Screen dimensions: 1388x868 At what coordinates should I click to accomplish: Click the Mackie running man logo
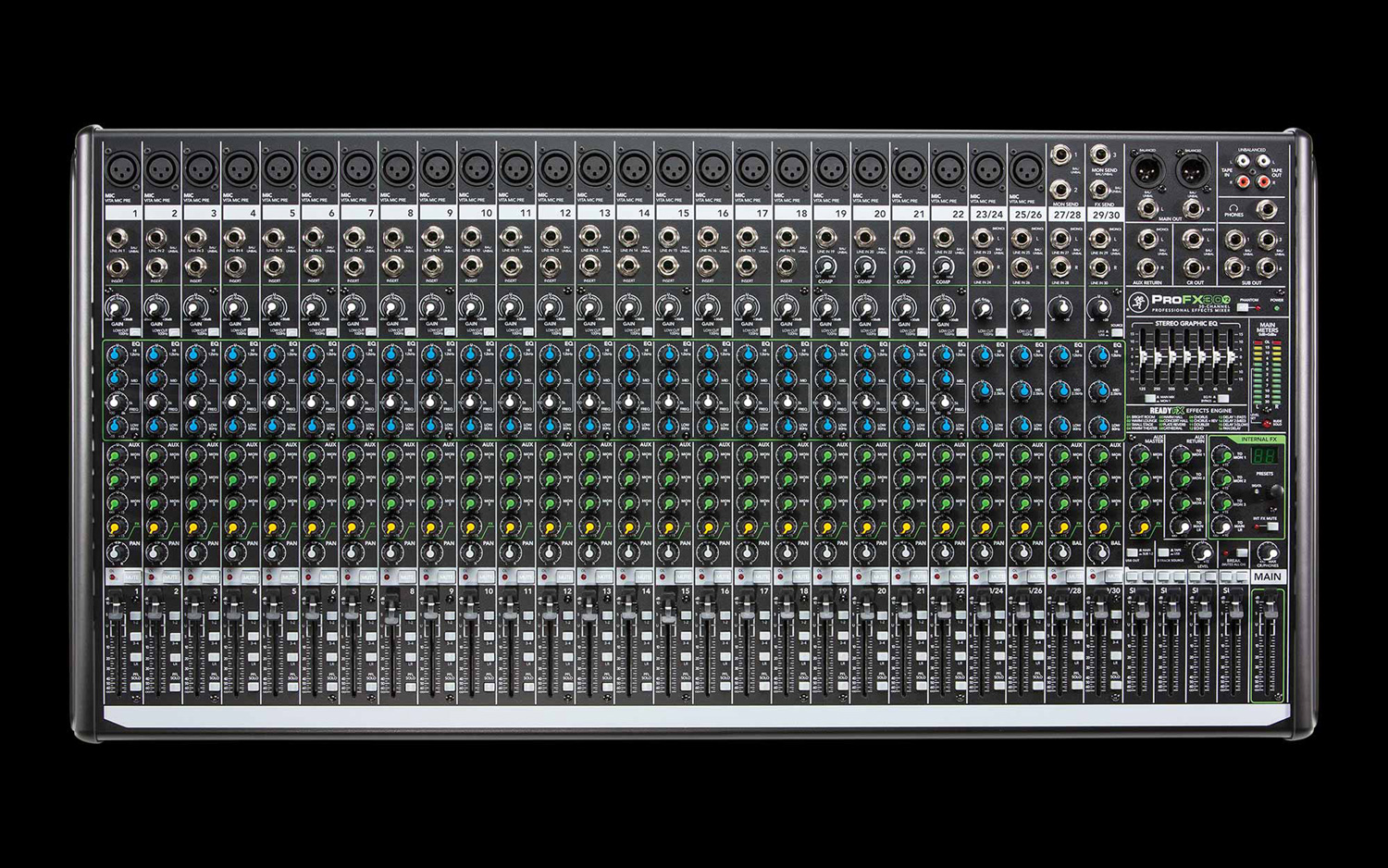(x=1138, y=301)
